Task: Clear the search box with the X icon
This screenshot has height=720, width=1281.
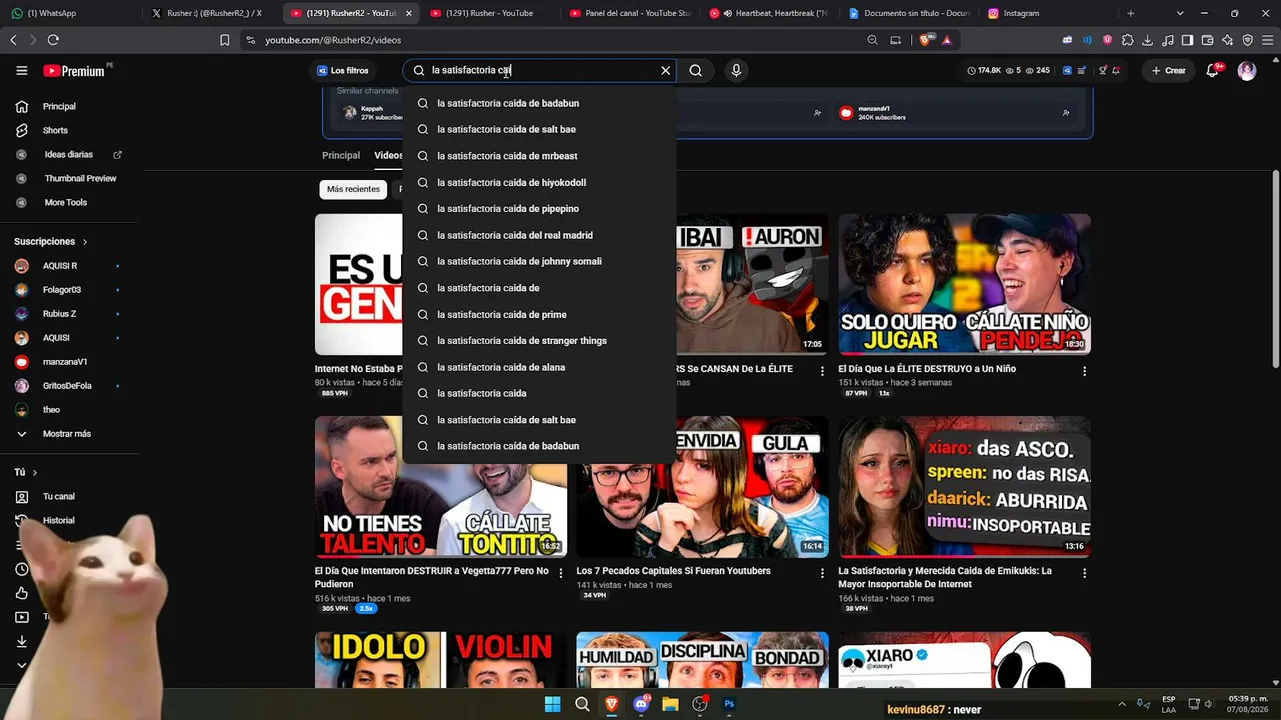Action: click(x=665, y=71)
